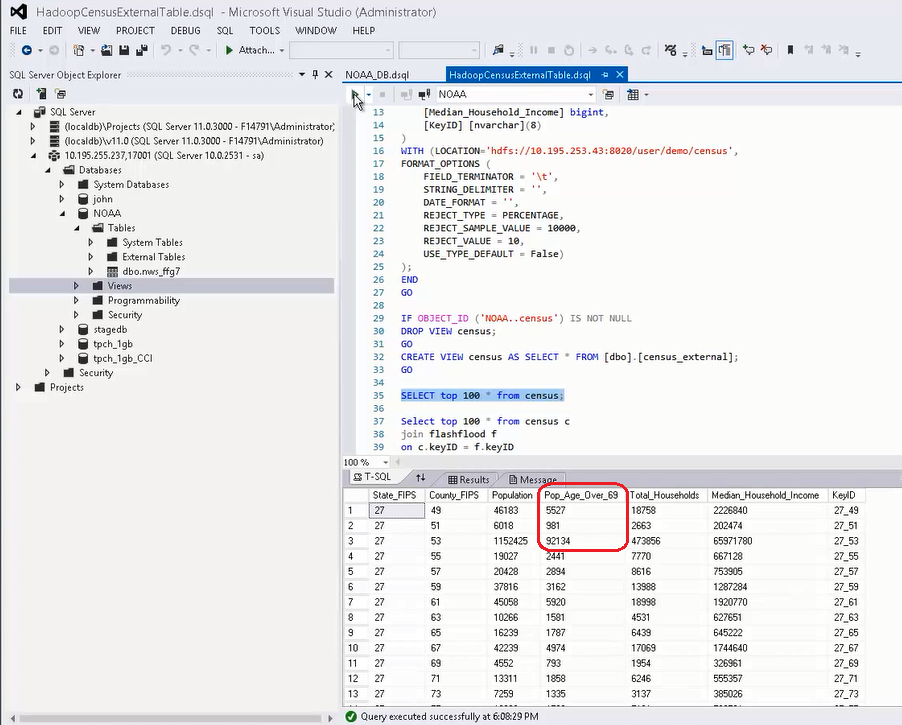Click the Pause debugging icon

coord(533,51)
